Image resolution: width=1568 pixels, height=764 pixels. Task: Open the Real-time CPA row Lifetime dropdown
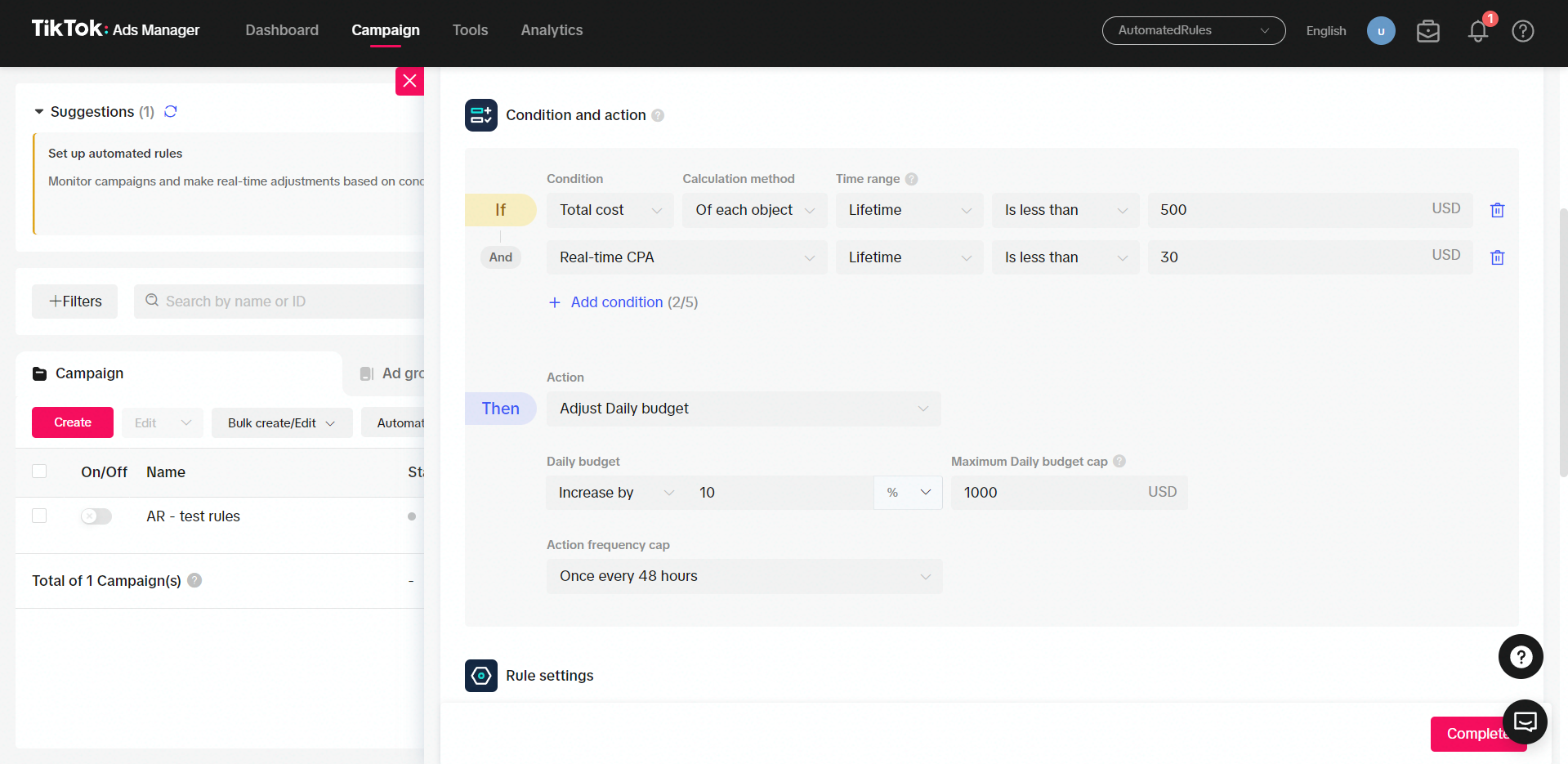[909, 257]
